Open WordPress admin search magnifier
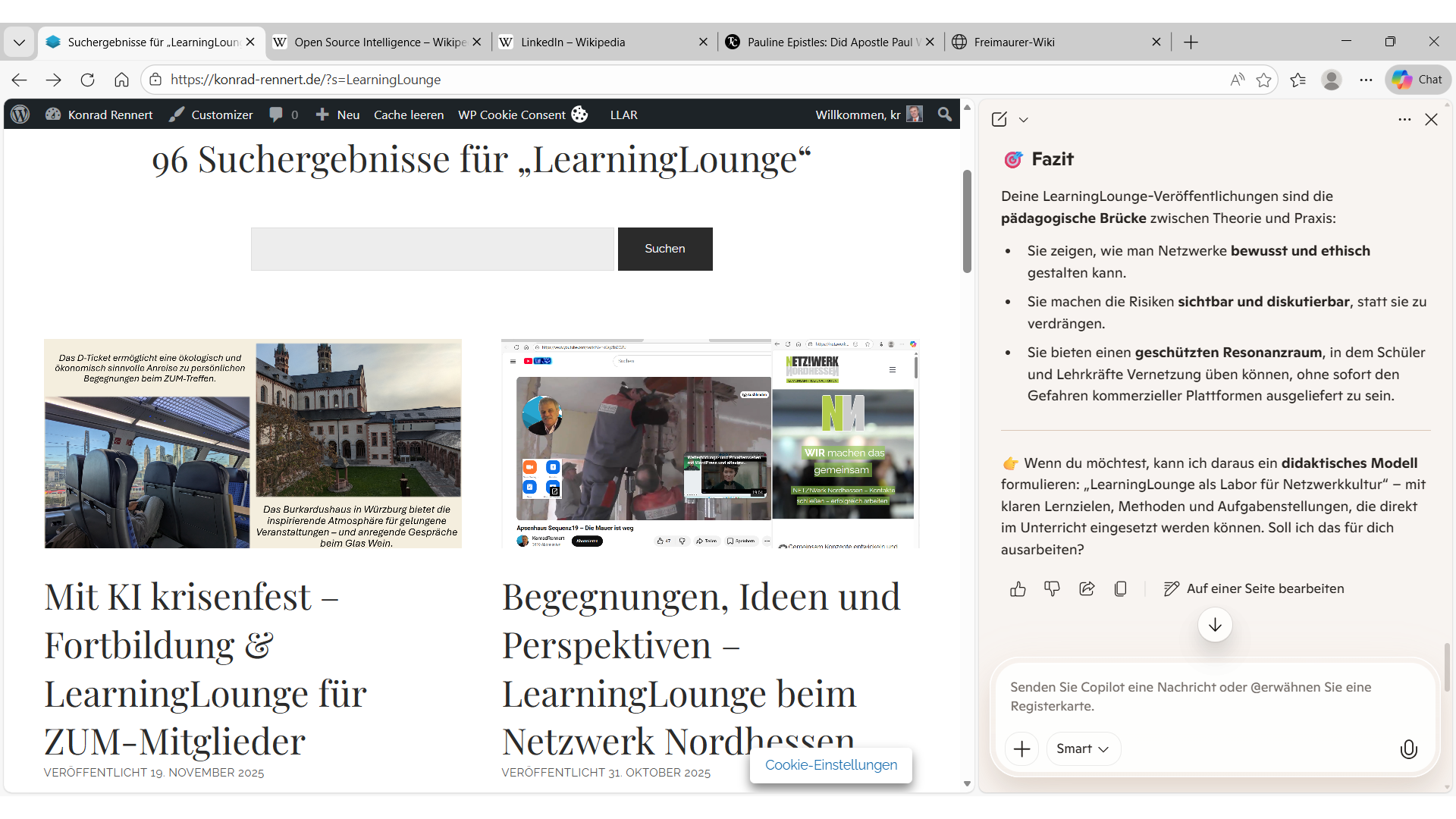This screenshot has height=819, width=1456. pos(944,115)
